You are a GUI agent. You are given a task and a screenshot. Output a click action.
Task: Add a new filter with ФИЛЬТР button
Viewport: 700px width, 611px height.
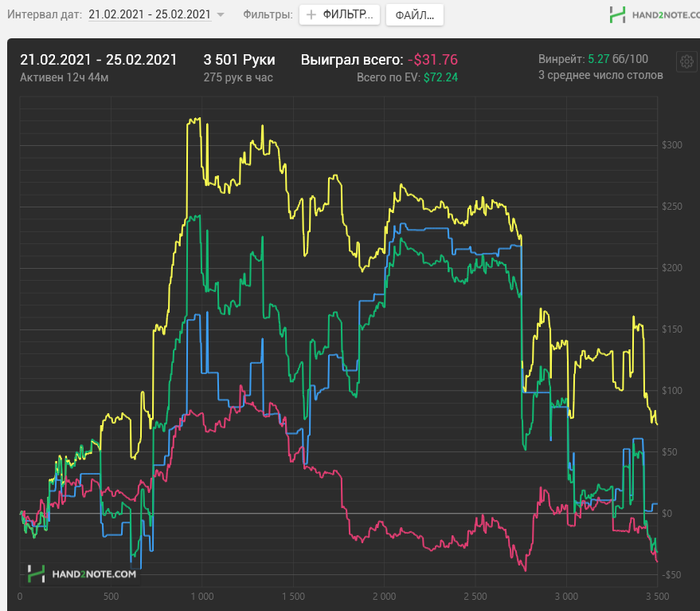(x=339, y=15)
